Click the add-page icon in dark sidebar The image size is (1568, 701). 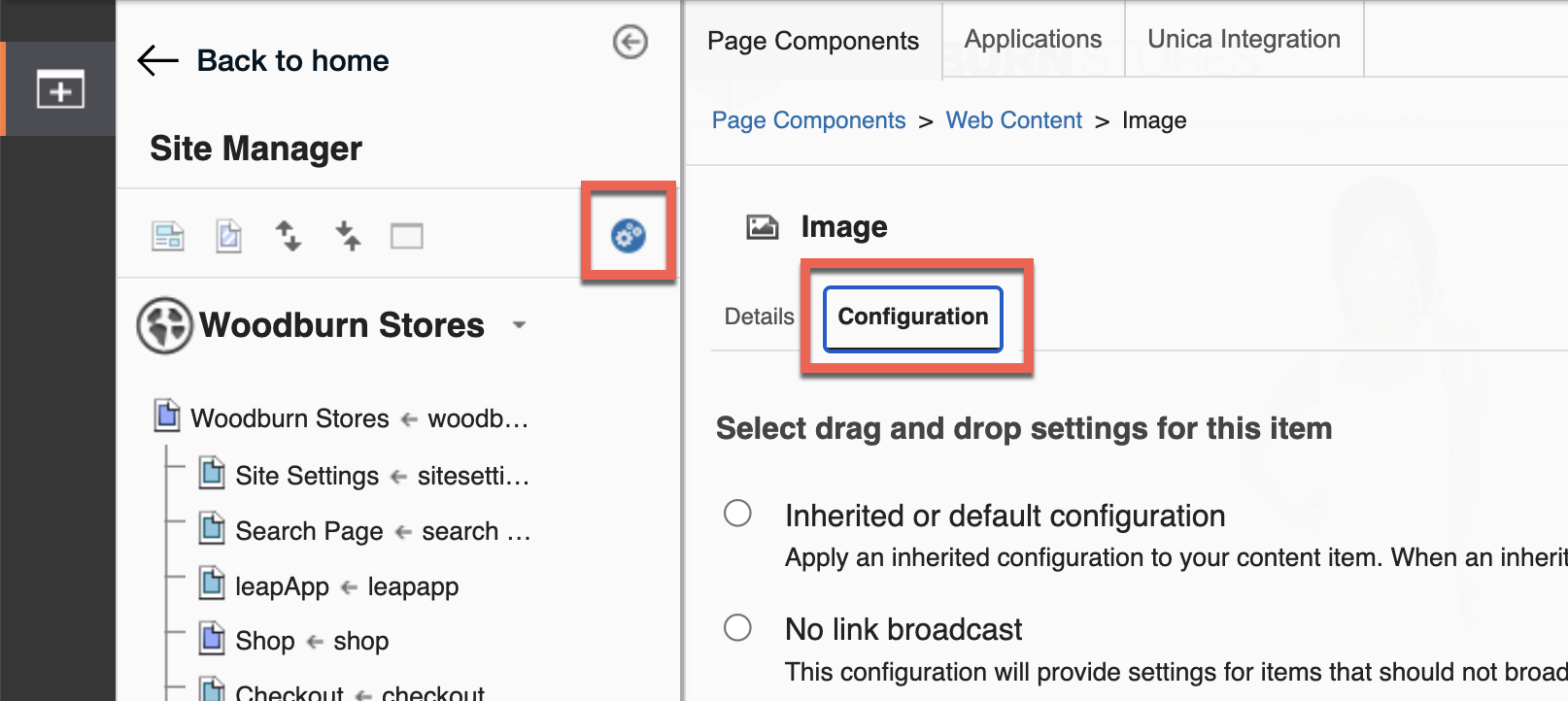click(x=60, y=89)
